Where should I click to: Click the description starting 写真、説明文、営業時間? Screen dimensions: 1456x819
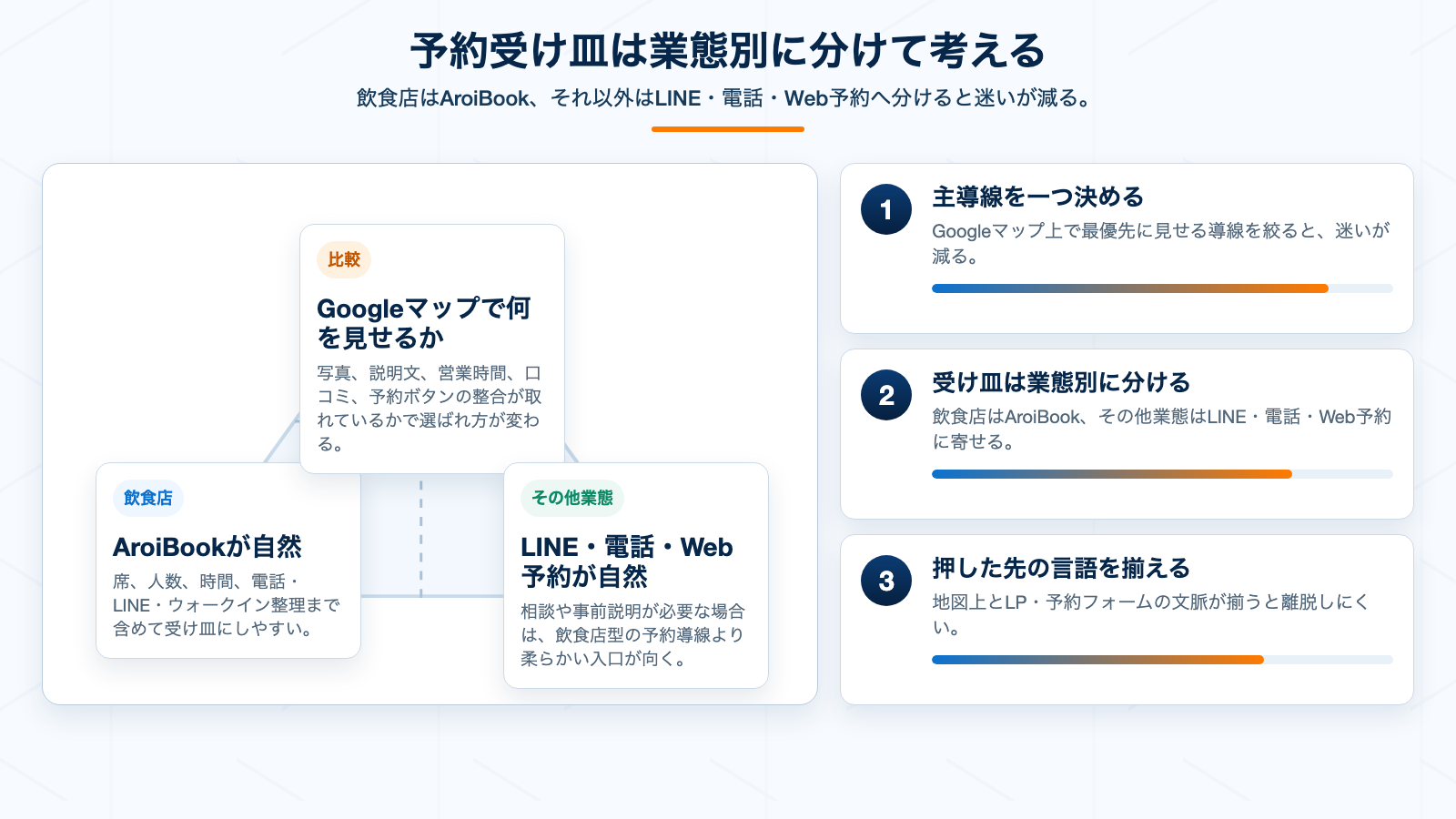click(x=430, y=409)
